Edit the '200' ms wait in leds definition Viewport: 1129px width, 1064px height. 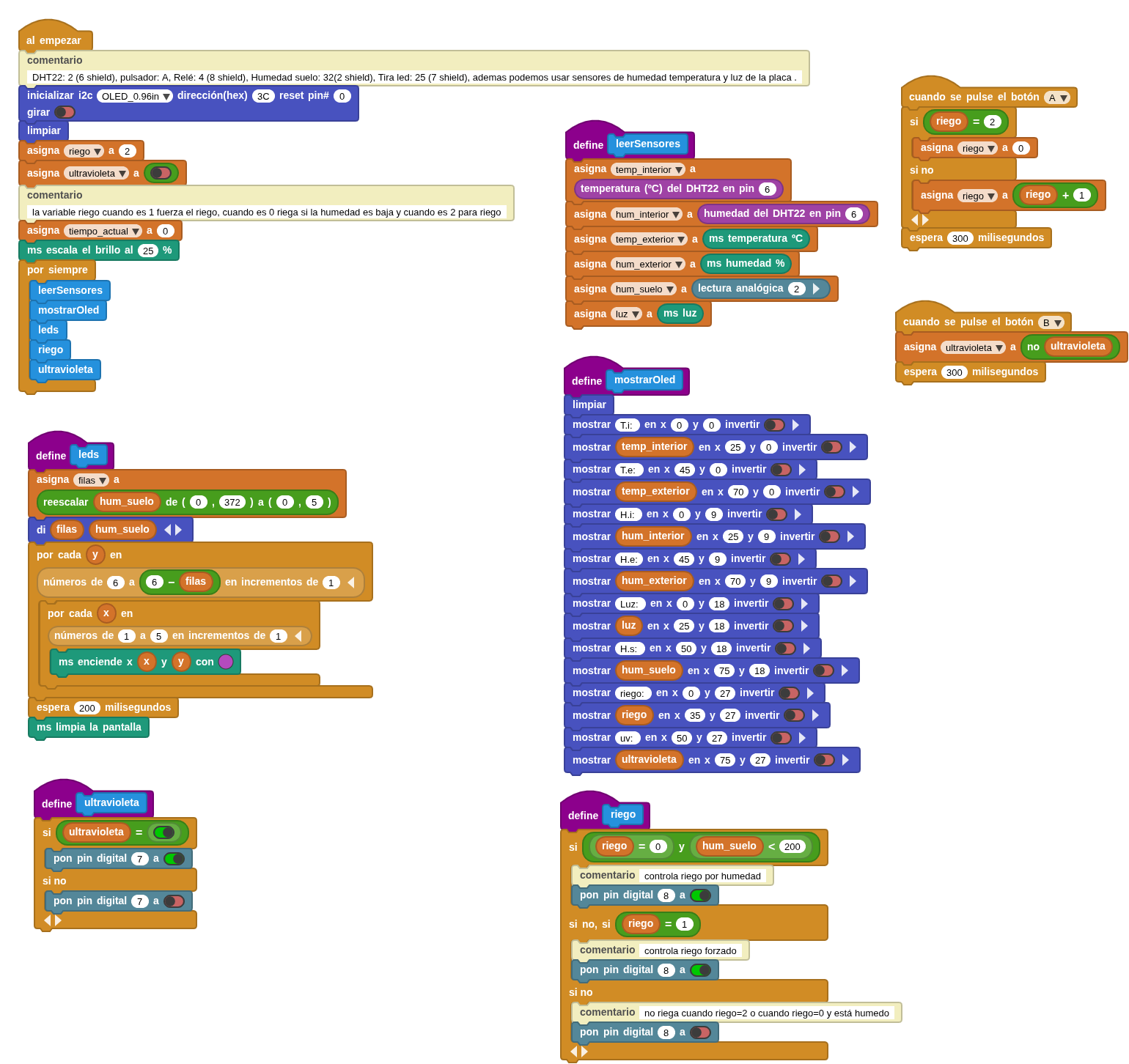coord(87,708)
